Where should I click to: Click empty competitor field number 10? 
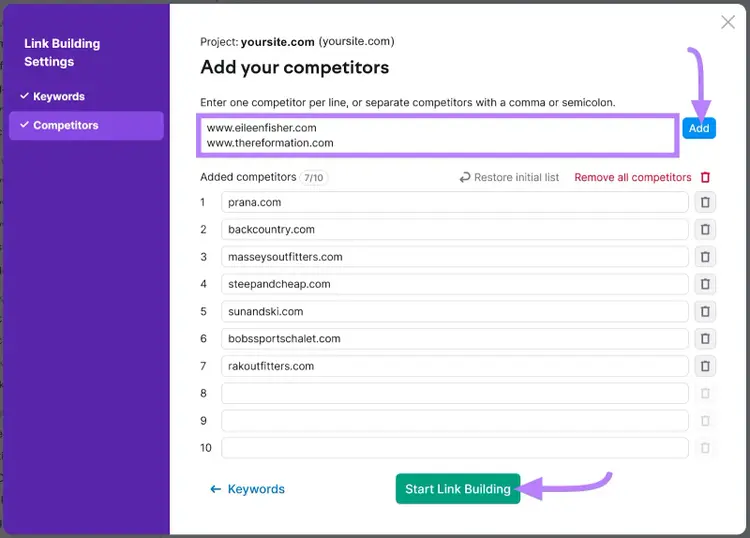coord(454,448)
